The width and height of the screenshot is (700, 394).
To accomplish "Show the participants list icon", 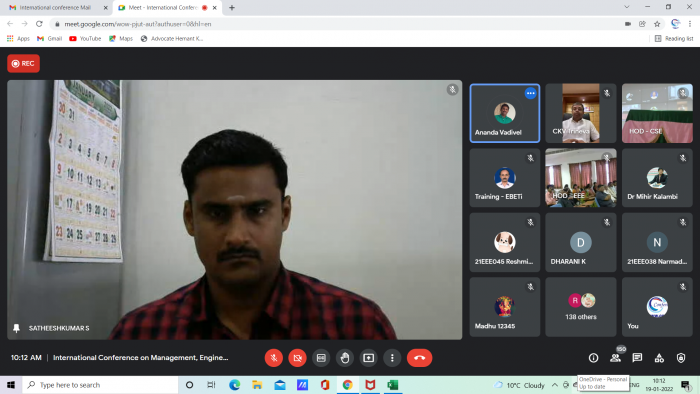I will click(x=615, y=358).
